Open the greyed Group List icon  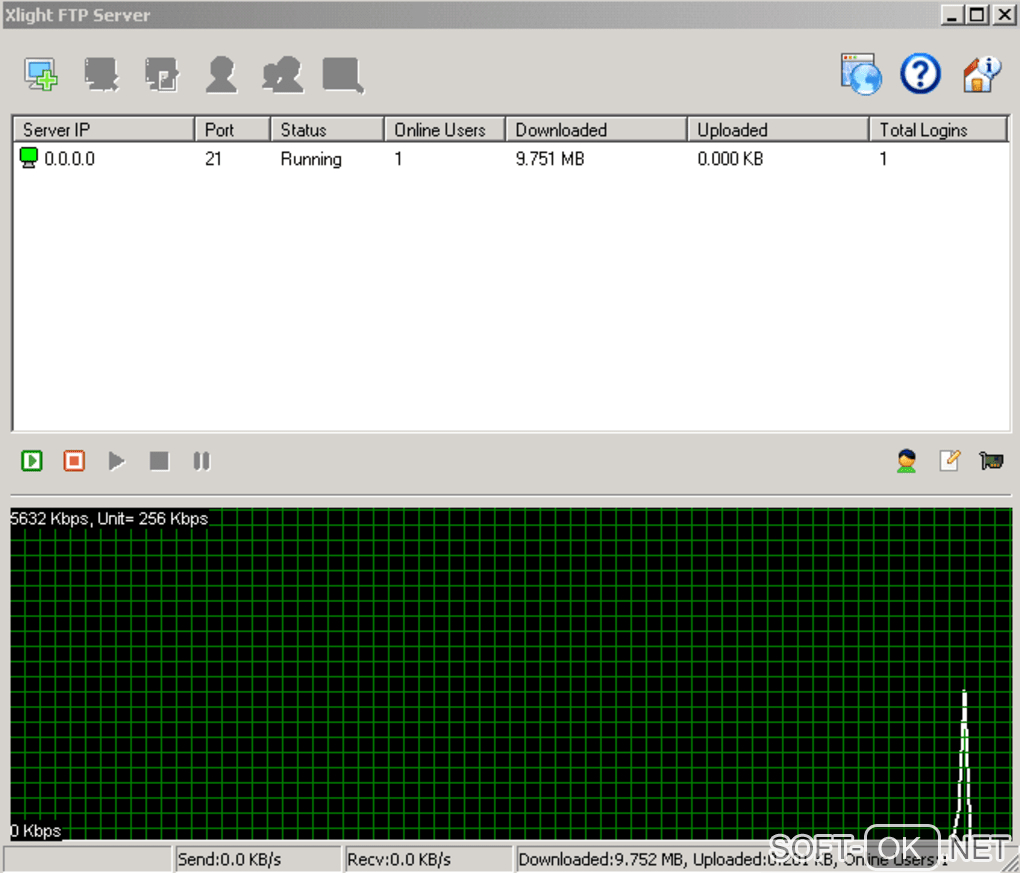coord(282,75)
